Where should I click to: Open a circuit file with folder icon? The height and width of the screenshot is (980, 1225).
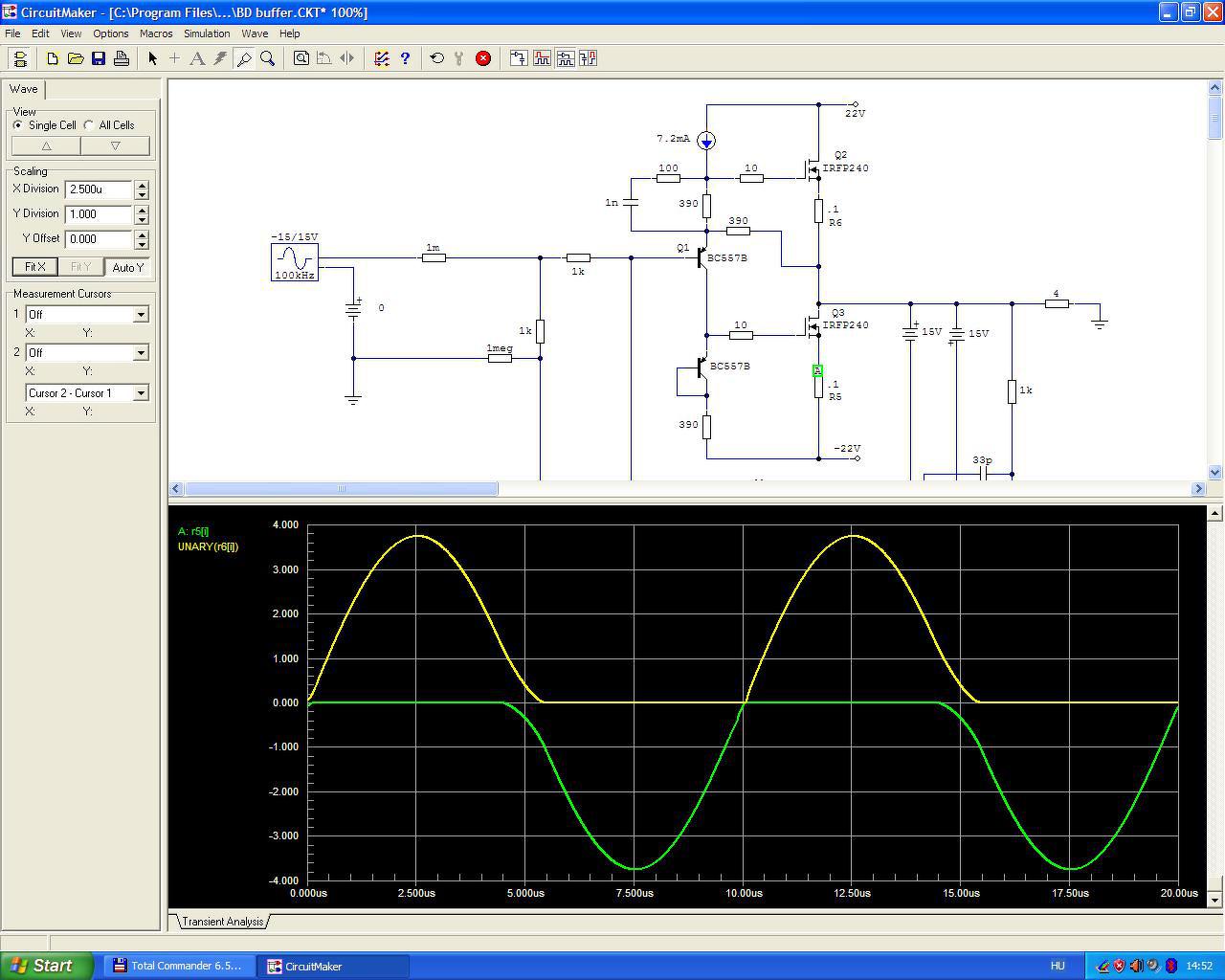click(x=76, y=58)
